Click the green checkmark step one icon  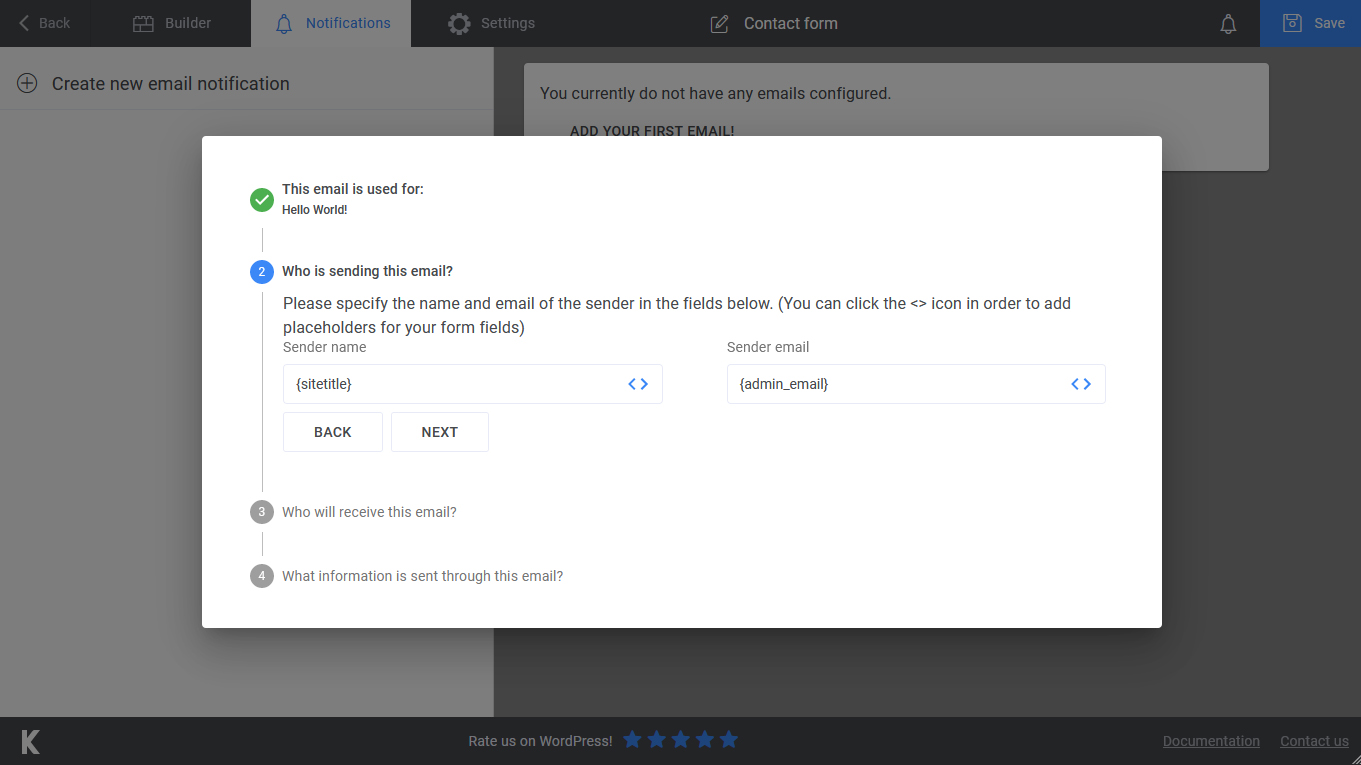[262, 200]
